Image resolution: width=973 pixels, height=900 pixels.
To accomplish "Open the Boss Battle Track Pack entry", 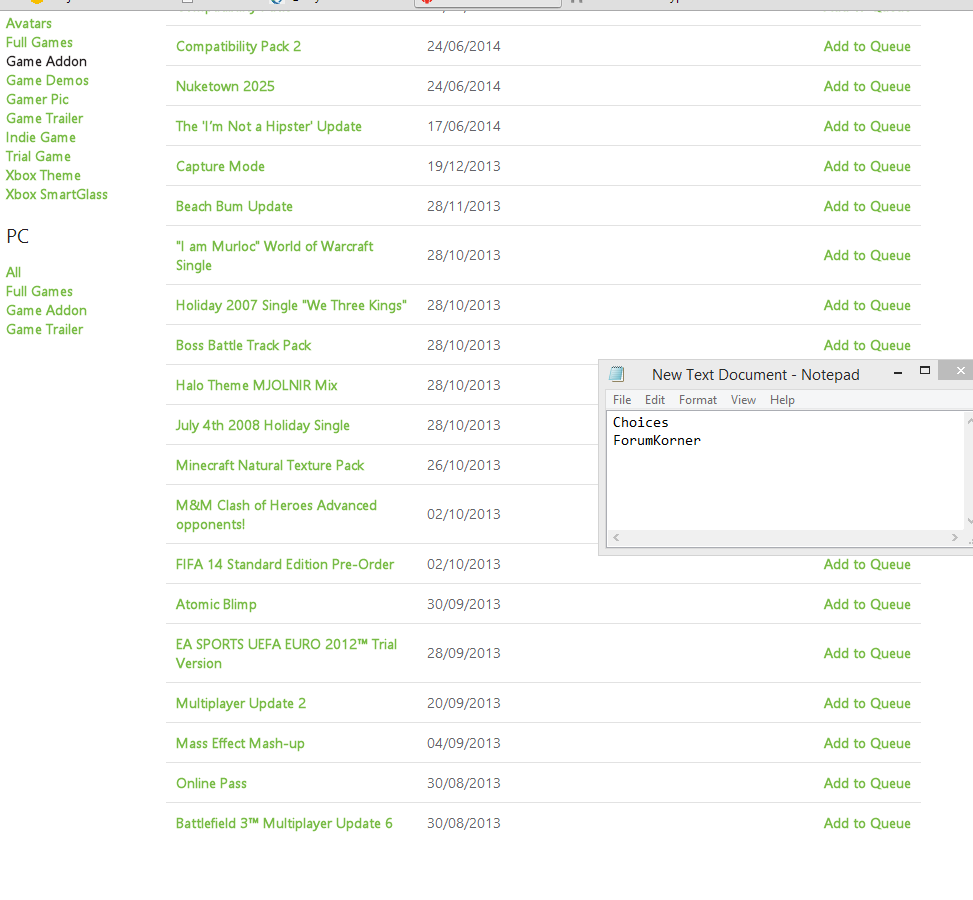I will 243,346.
